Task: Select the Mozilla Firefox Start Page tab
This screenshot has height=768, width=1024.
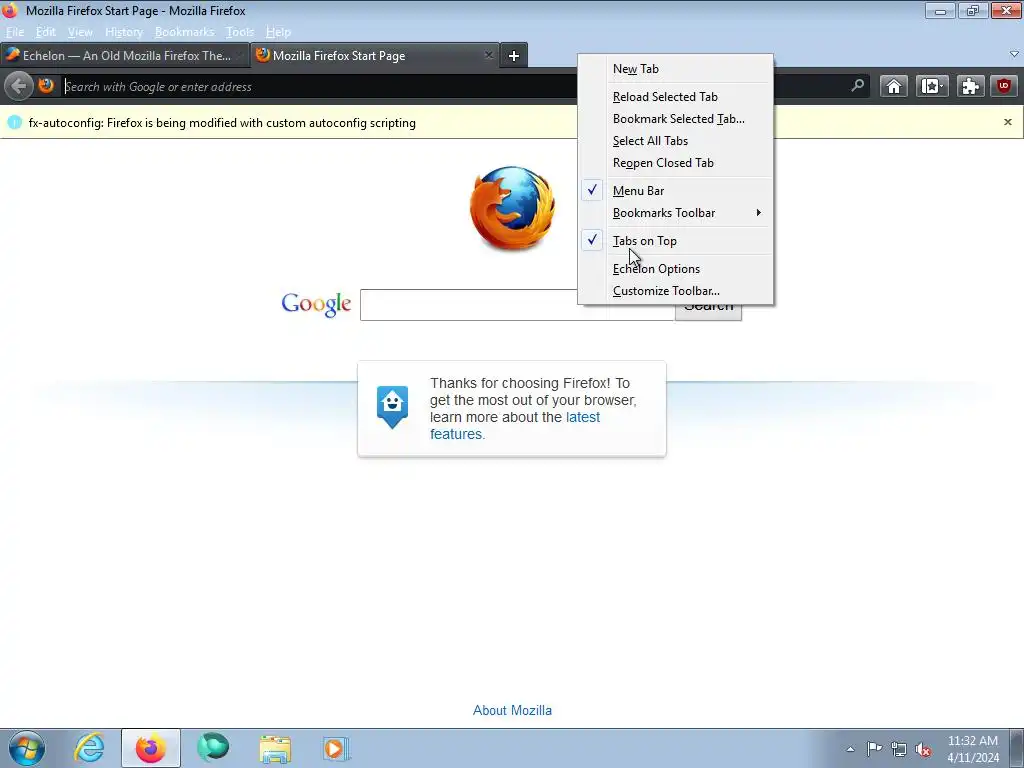Action: tap(374, 56)
